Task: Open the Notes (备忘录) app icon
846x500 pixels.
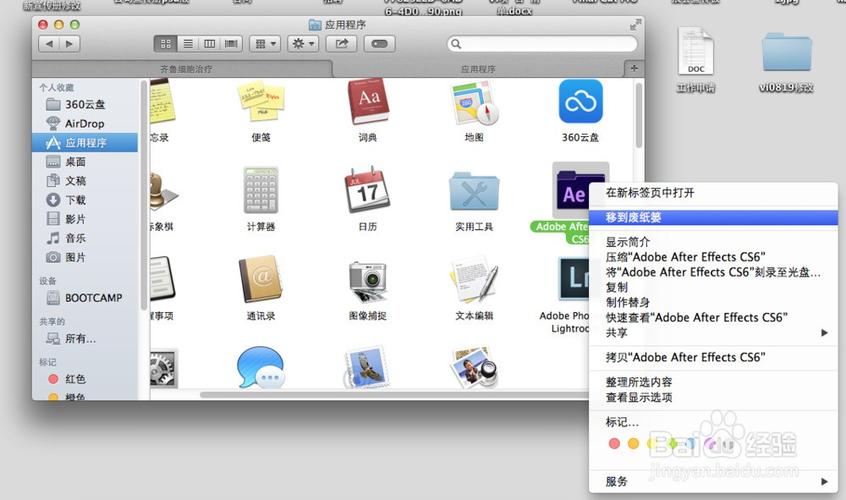Action: coord(162,101)
